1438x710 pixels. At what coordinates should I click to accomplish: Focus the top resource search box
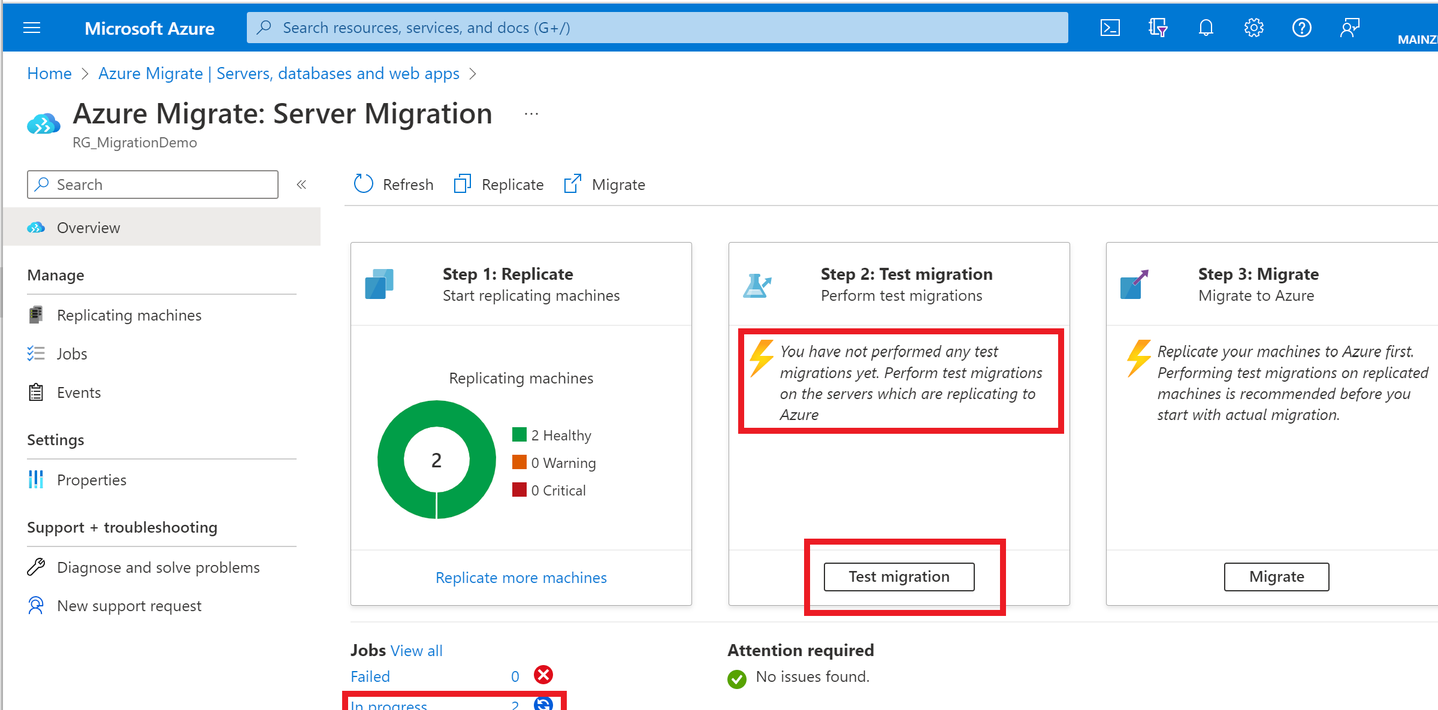(657, 28)
